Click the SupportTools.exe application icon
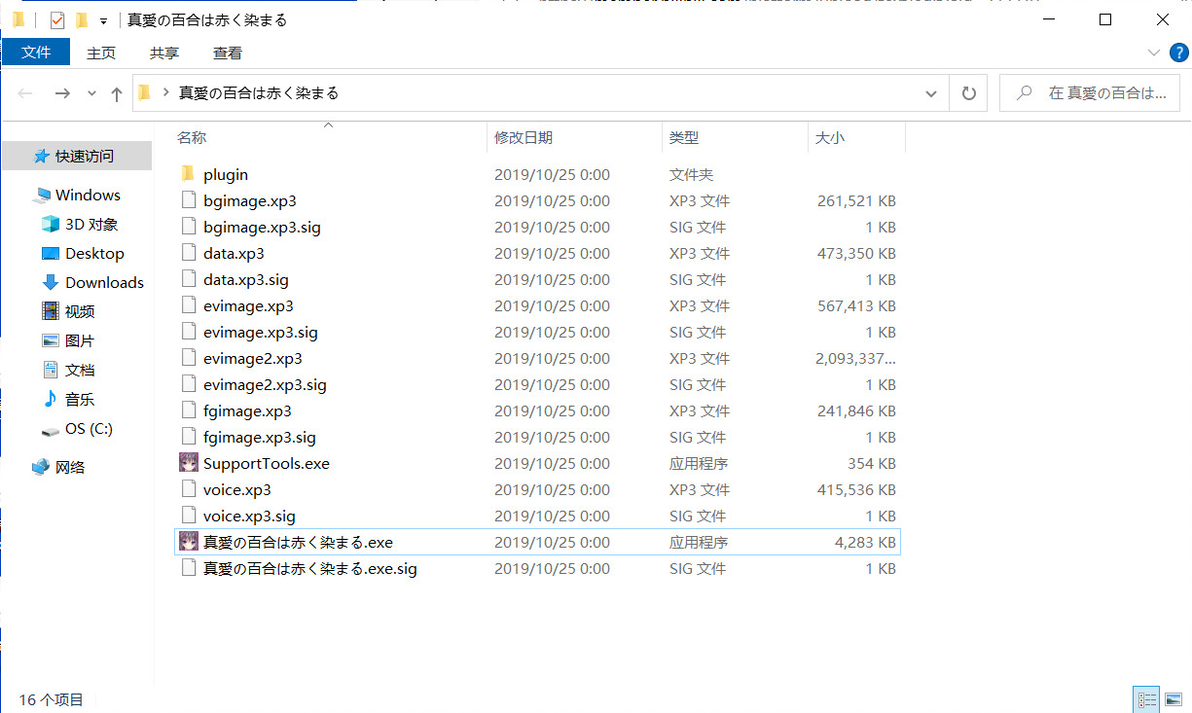Image resolution: width=1192 pixels, height=713 pixels. (x=189, y=463)
